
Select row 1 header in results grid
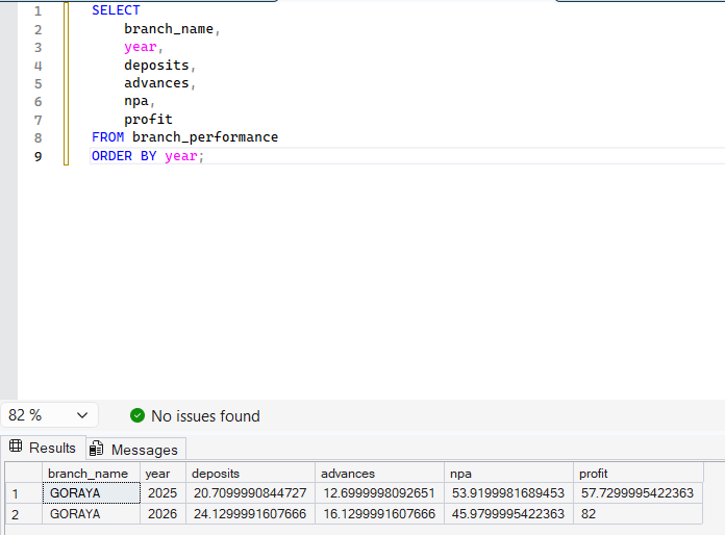[24, 493]
